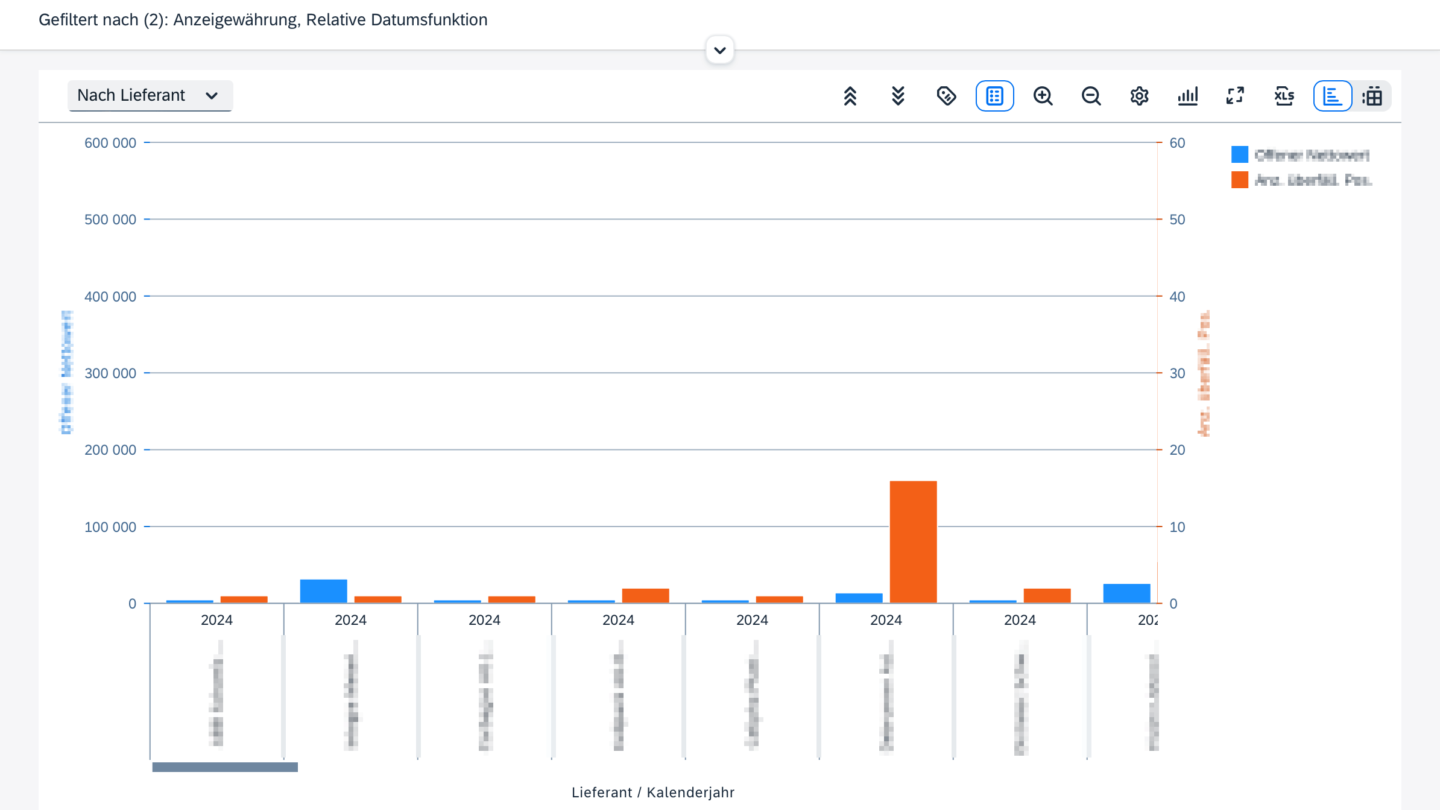Expand the collapsed filter header
Screen dimensions: 1440x810
click(x=720, y=50)
